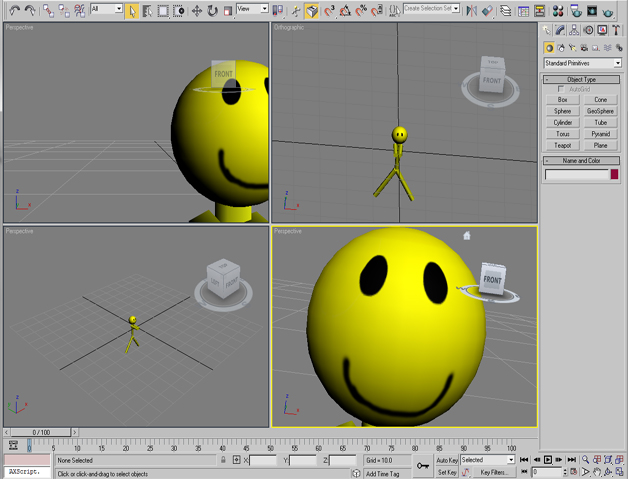Expand the Create Selection Set dropdown
Image resolution: width=628 pixels, height=479 pixels.
pos(456,9)
